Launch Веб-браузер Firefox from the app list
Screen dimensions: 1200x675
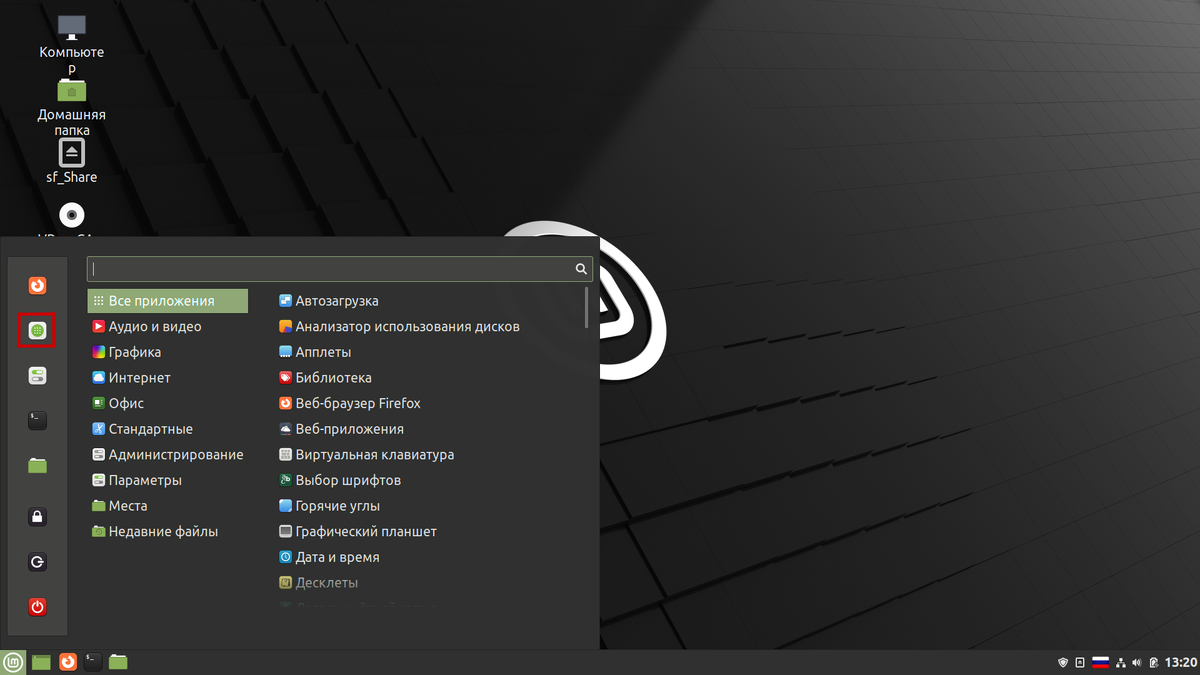click(x=428, y=403)
